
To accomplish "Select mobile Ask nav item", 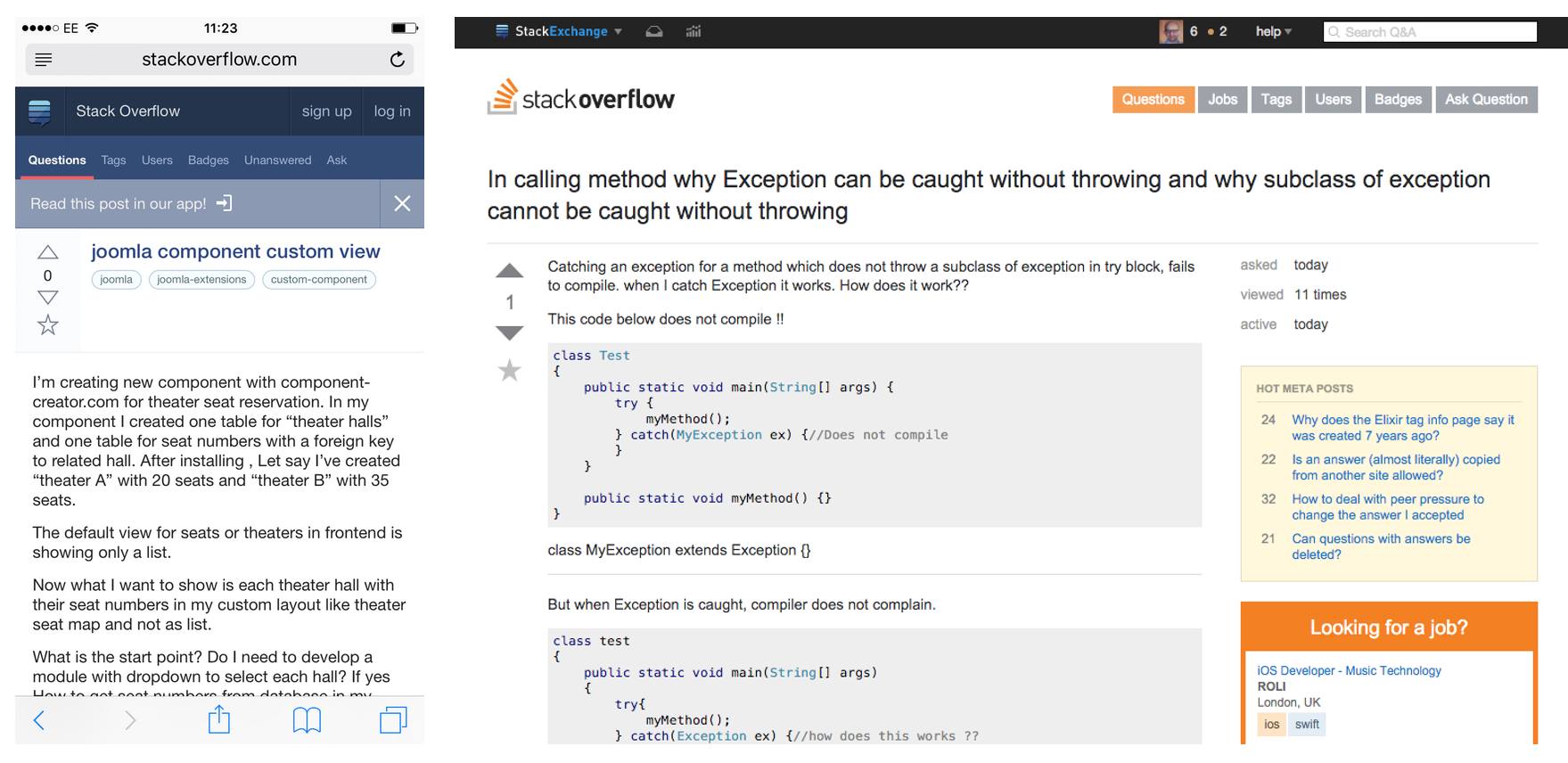I will 337,160.
